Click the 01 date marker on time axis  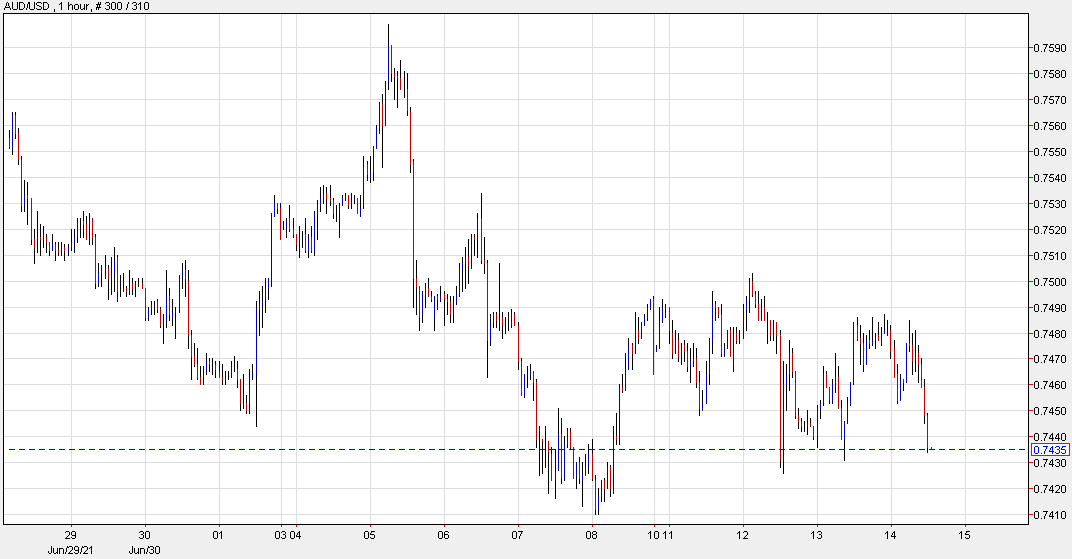219,534
